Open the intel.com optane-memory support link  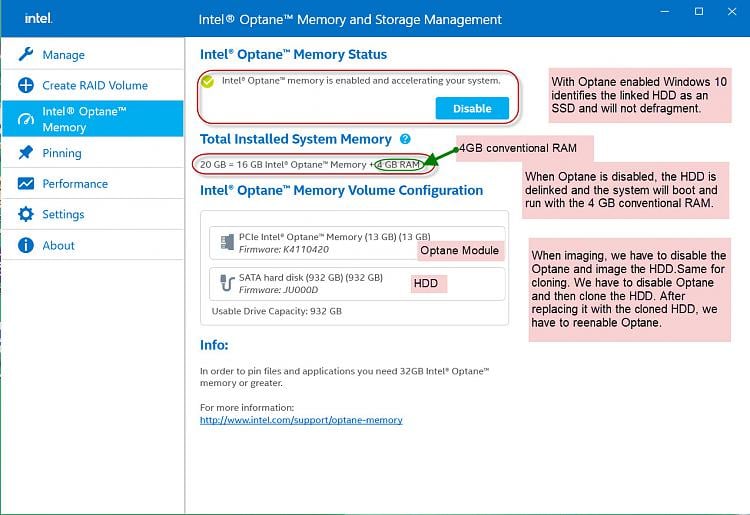point(301,420)
